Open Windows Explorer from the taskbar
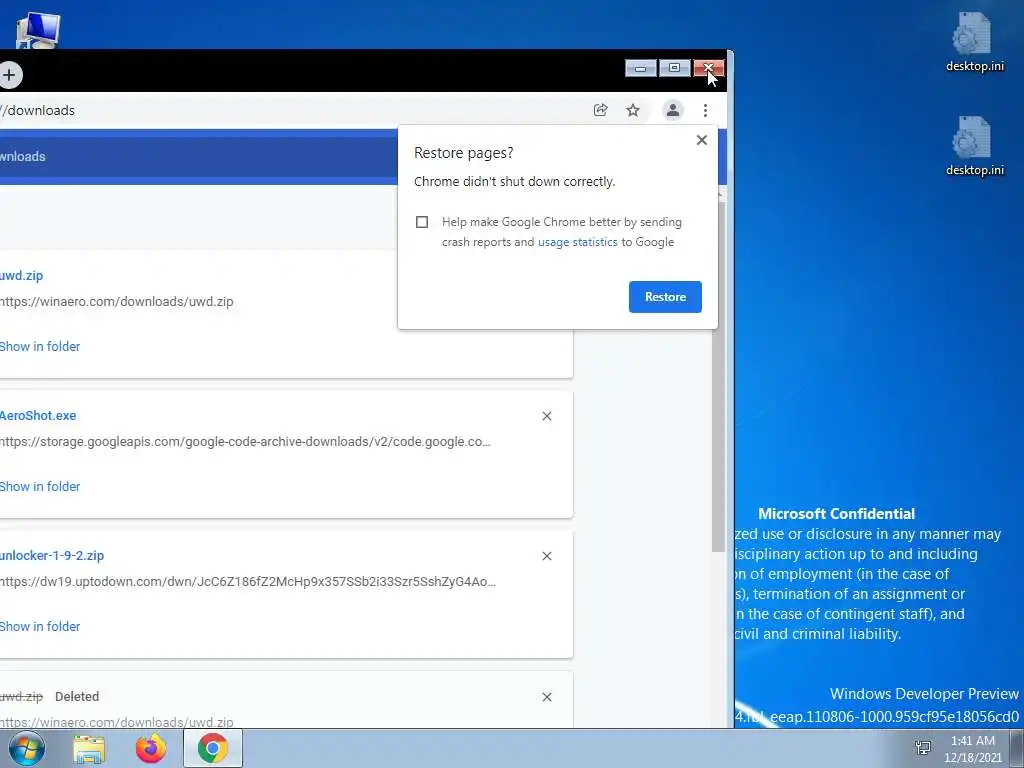This screenshot has height=768, width=1024. 89,749
